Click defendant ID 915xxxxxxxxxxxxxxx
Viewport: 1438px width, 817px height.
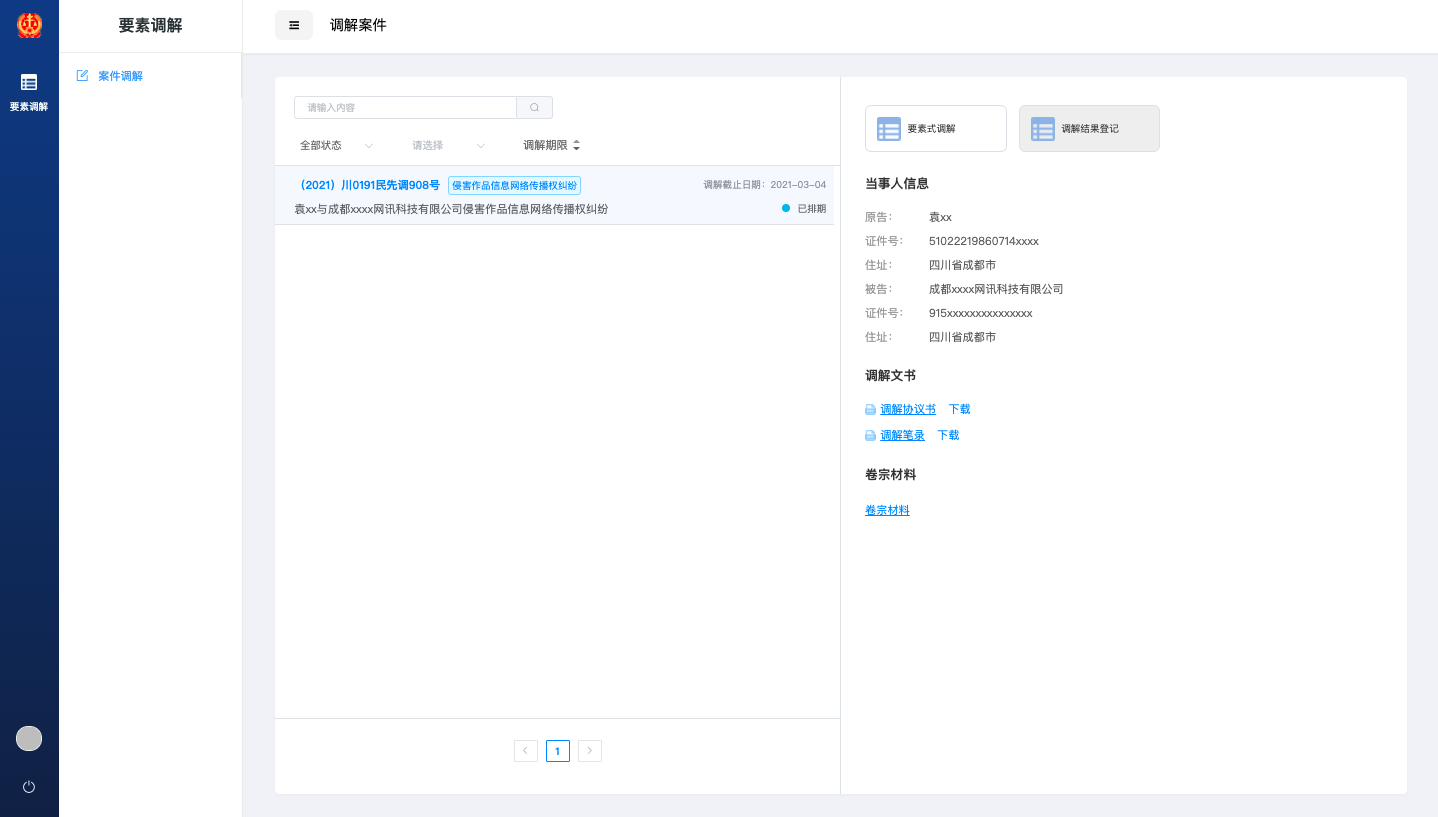[x=981, y=313]
